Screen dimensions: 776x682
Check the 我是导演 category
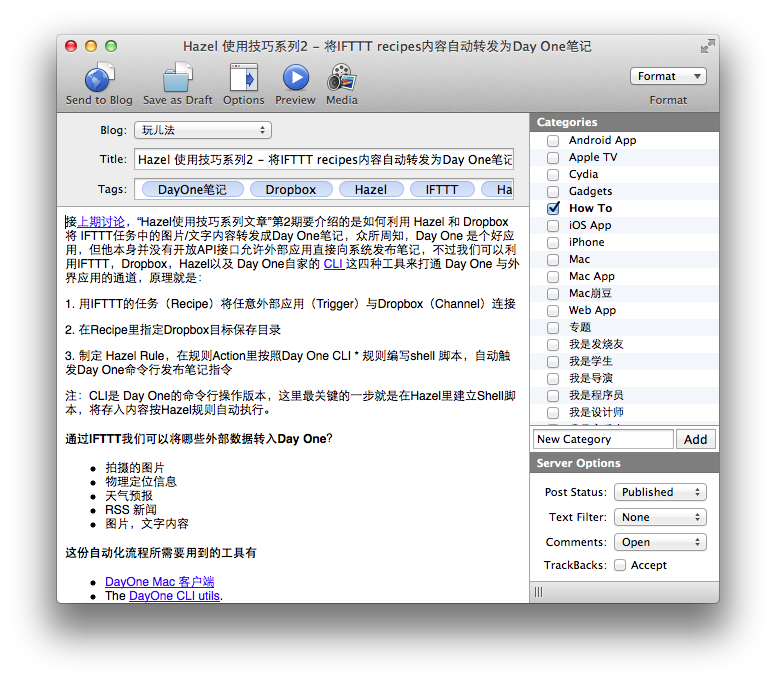tap(553, 379)
